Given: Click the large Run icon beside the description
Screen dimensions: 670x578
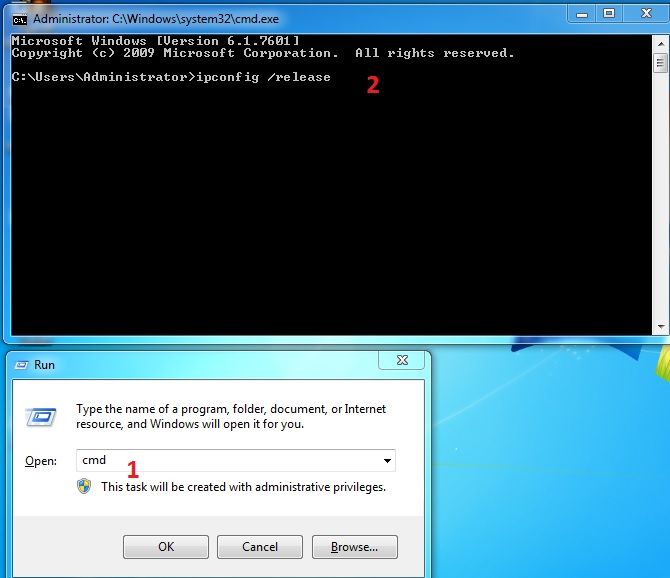Looking at the screenshot, I should pyautogui.click(x=41, y=417).
